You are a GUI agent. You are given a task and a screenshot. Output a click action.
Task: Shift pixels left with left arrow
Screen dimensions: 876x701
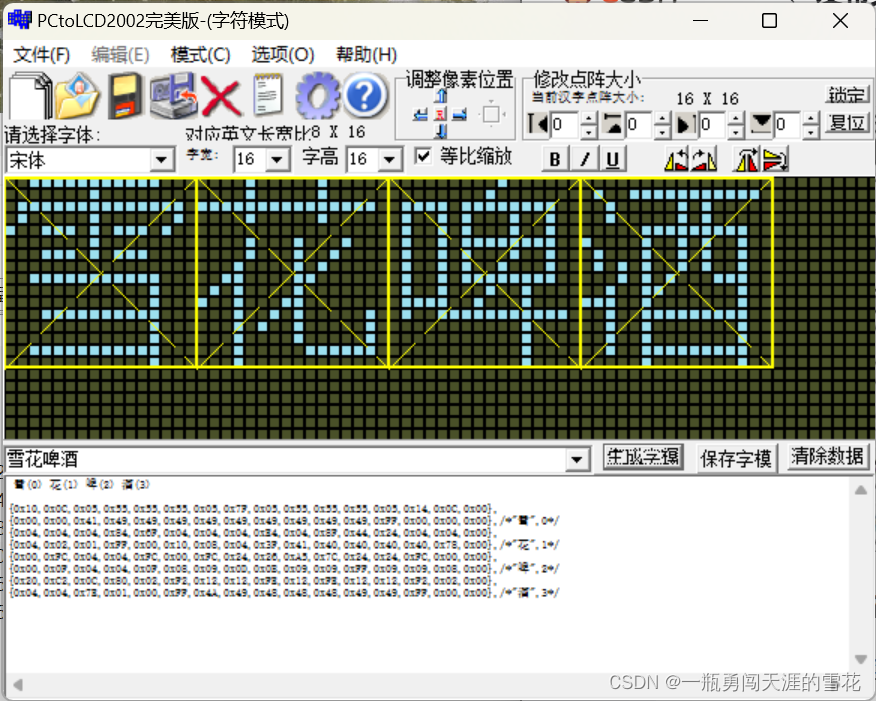coord(421,115)
